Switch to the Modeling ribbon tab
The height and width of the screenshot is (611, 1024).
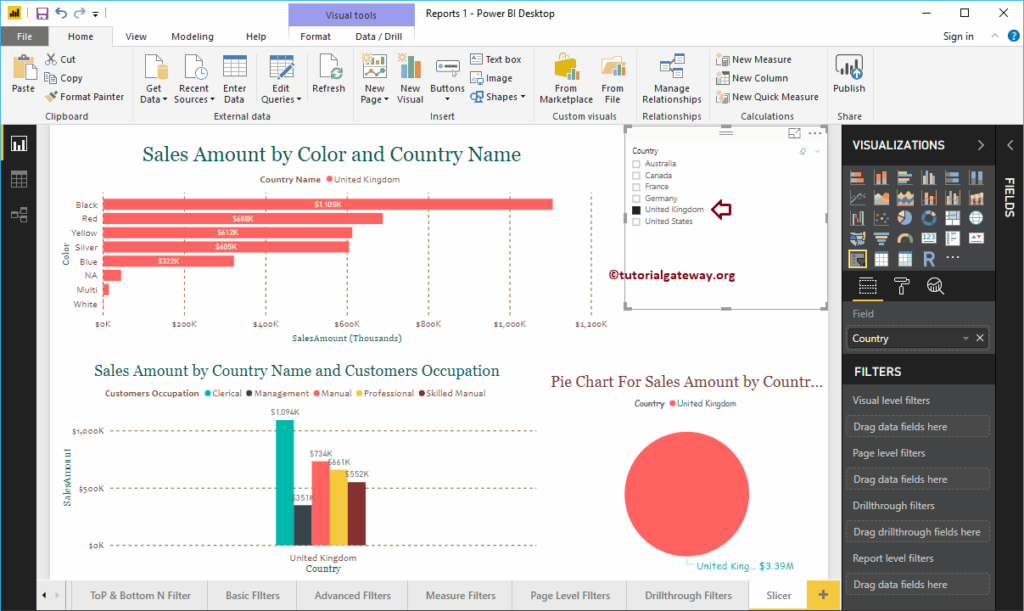pos(192,37)
